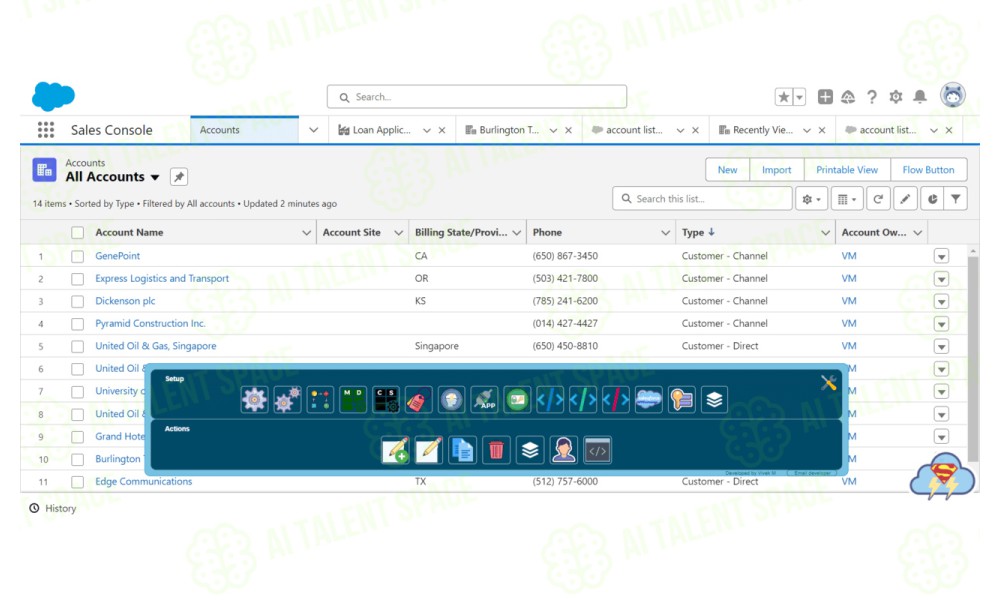Check the Edge Communications row checkbox
1000x600 pixels.
pyautogui.click(x=78, y=482)
